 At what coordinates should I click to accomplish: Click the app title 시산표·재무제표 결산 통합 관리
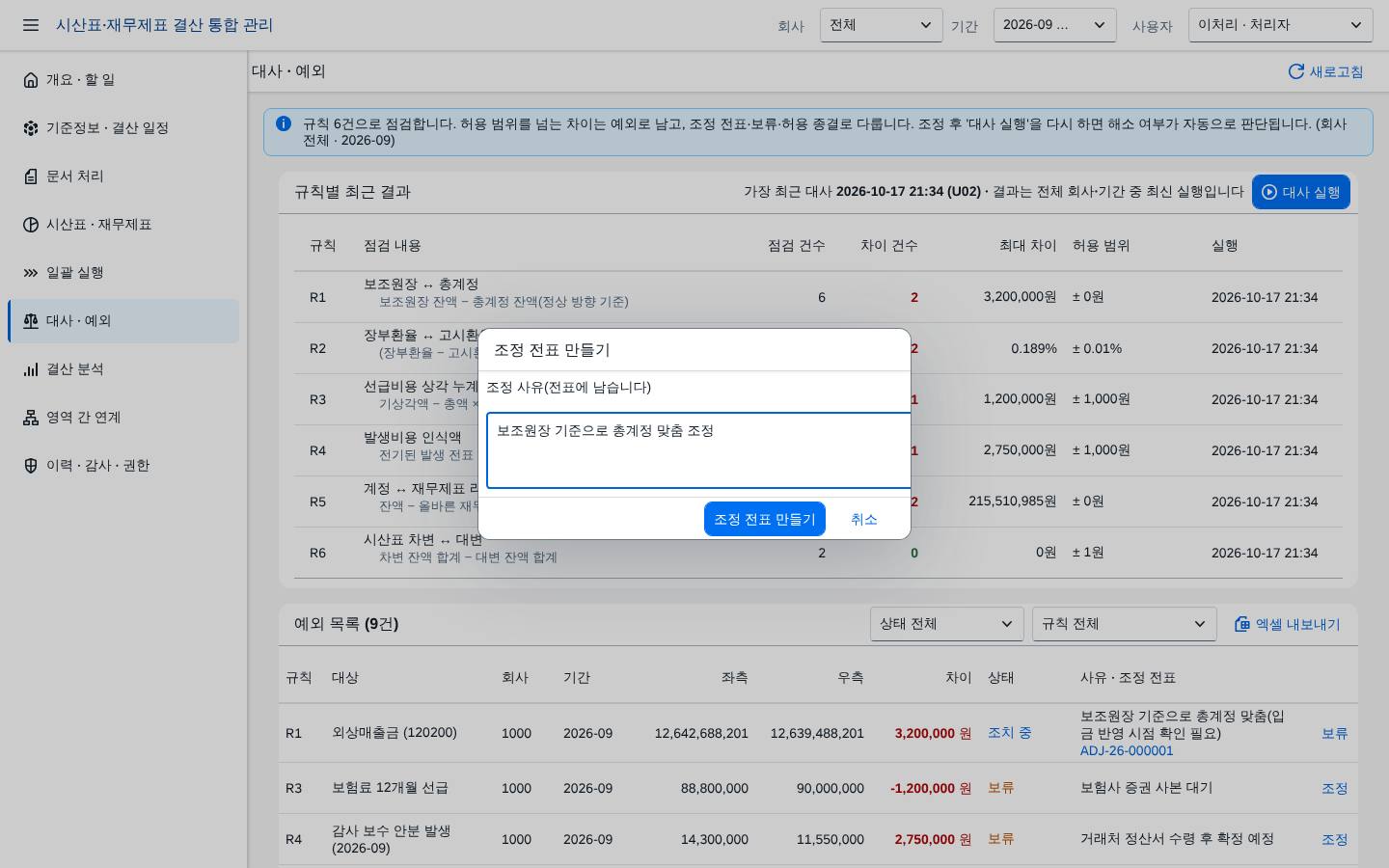coord(164,25)
